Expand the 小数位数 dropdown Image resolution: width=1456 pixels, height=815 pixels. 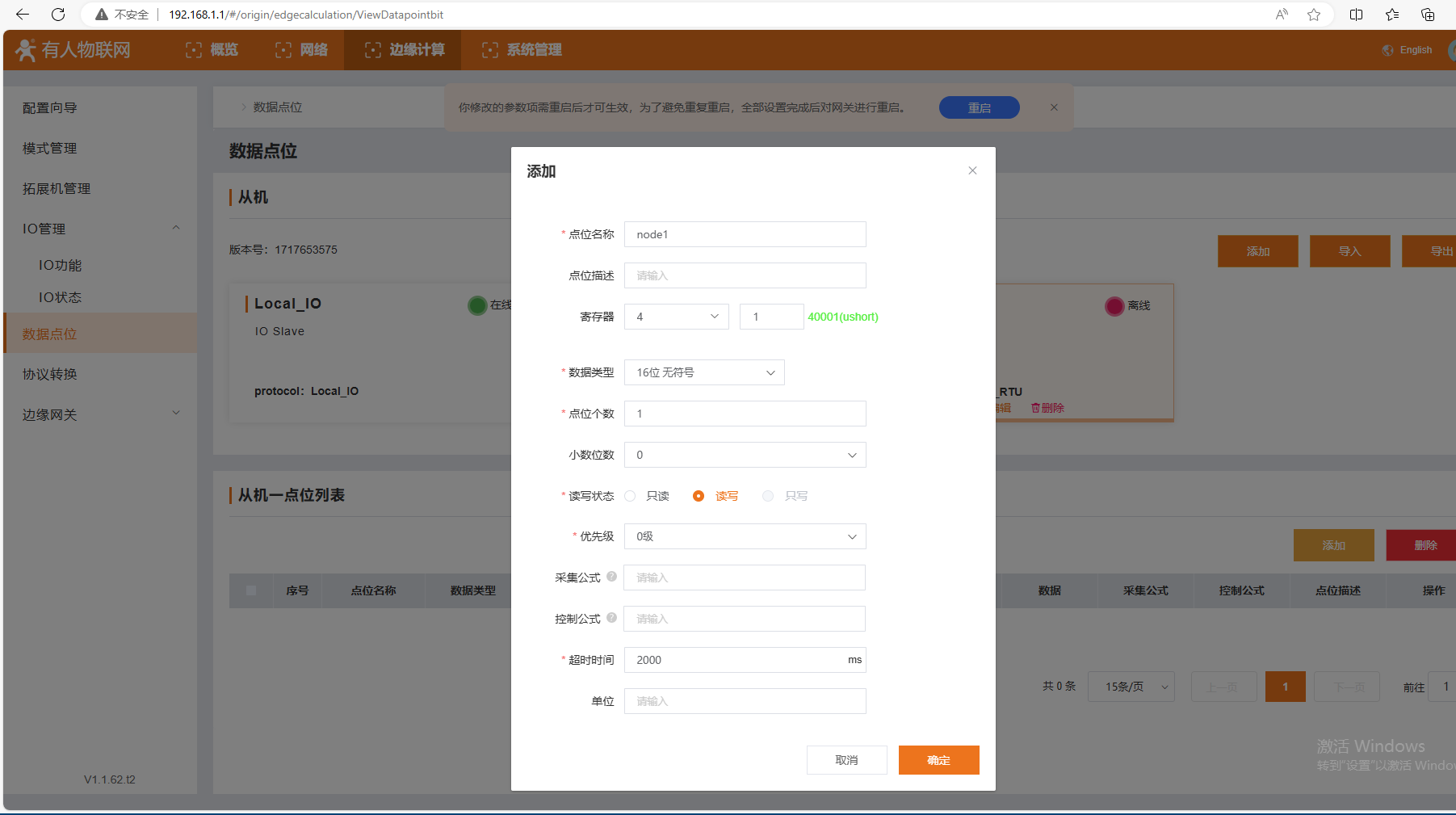pyautogui.click(x=745, y=455)
